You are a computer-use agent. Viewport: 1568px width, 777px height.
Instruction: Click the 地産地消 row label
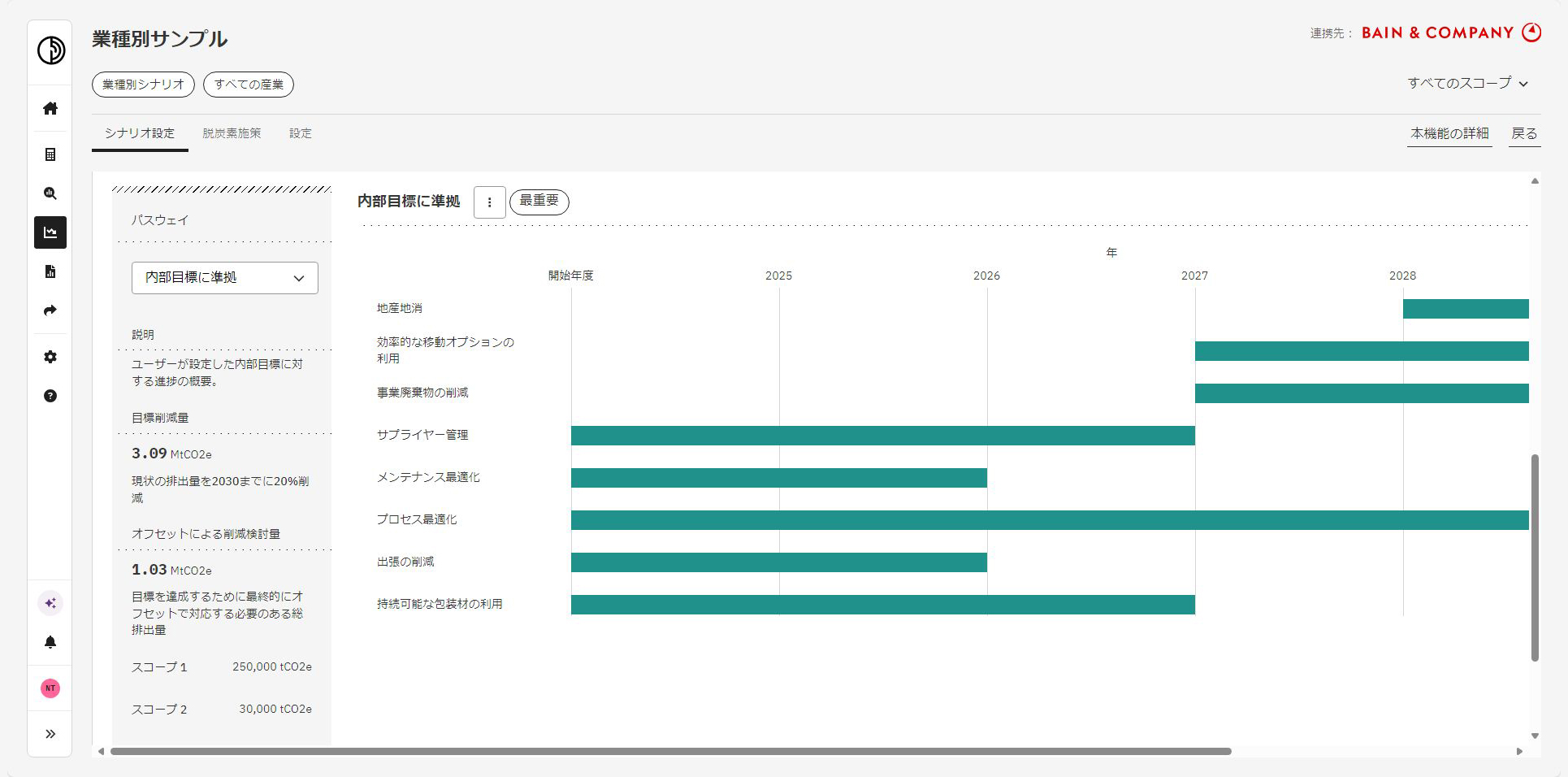(x=400, y=309)
